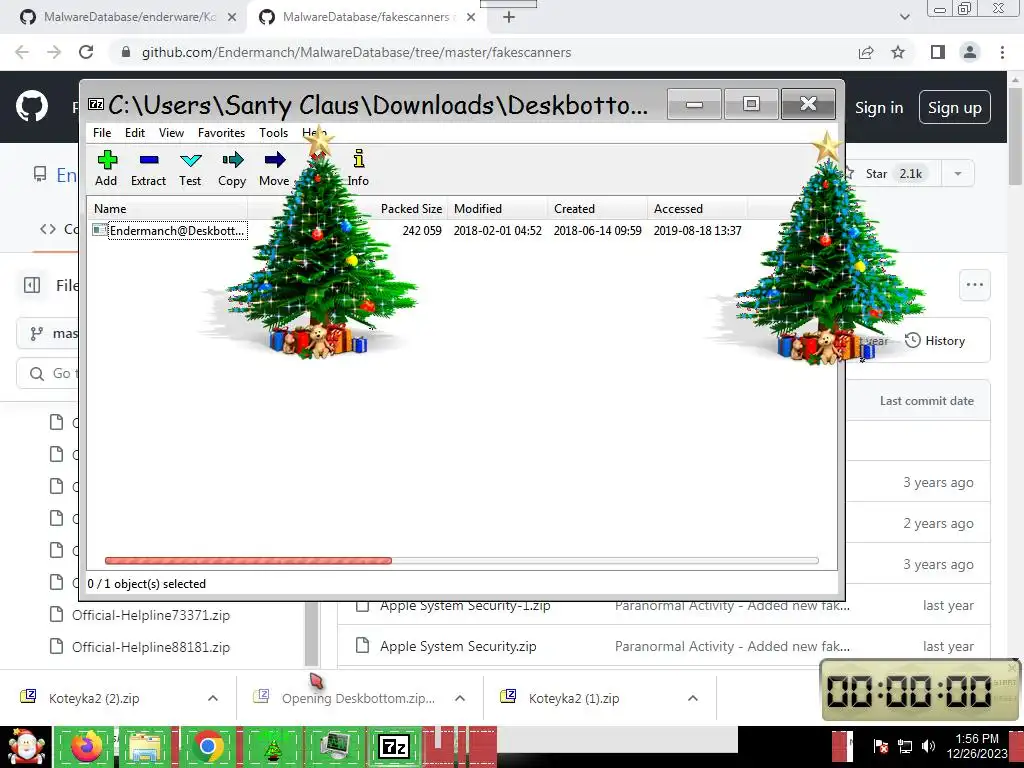1024x768 pixels.
Task: Switch to the MalwareDatabase/enderware tab
Action: pyautogui.click(x=129, y=17)
